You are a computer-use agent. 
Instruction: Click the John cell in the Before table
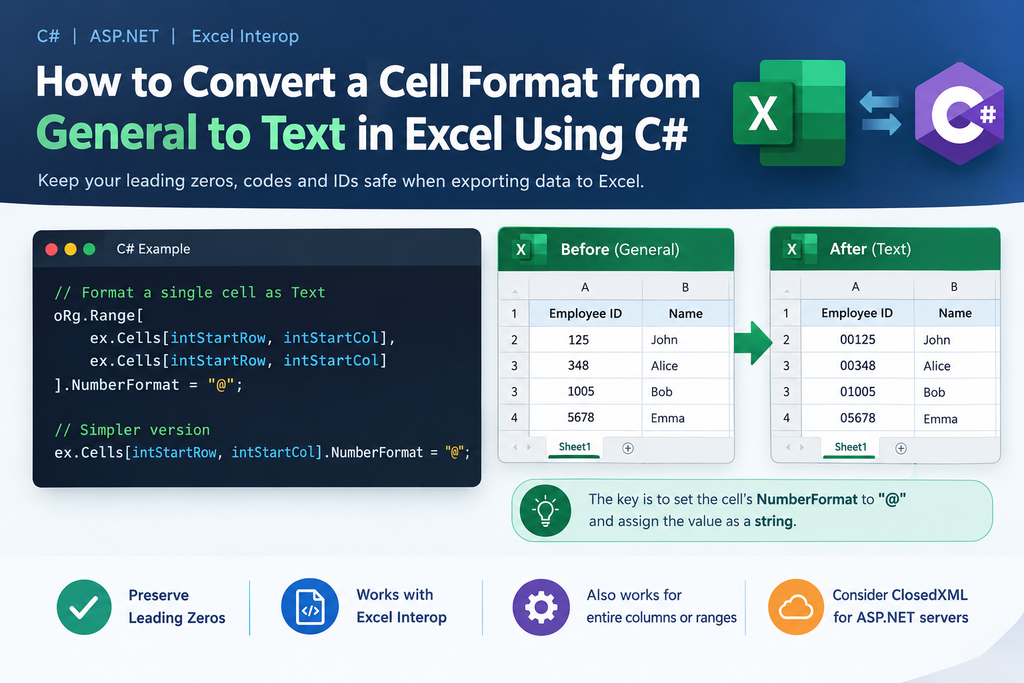point(686,340)
